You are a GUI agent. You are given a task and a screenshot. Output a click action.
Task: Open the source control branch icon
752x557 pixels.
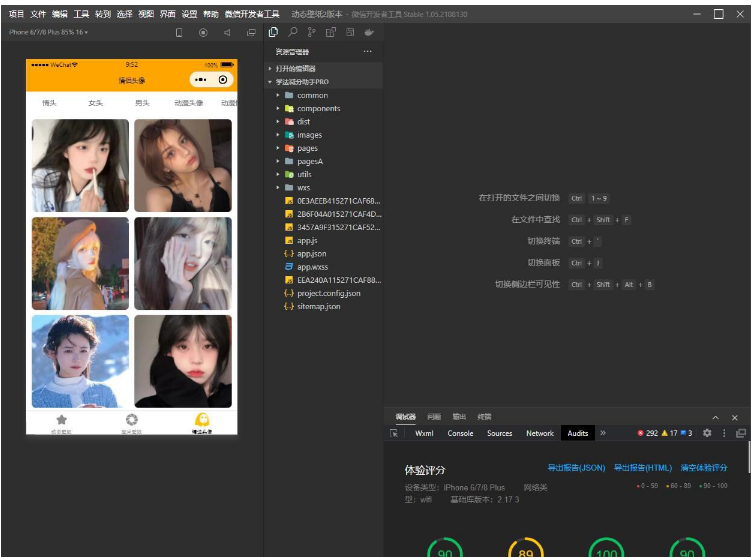(312, 32)
